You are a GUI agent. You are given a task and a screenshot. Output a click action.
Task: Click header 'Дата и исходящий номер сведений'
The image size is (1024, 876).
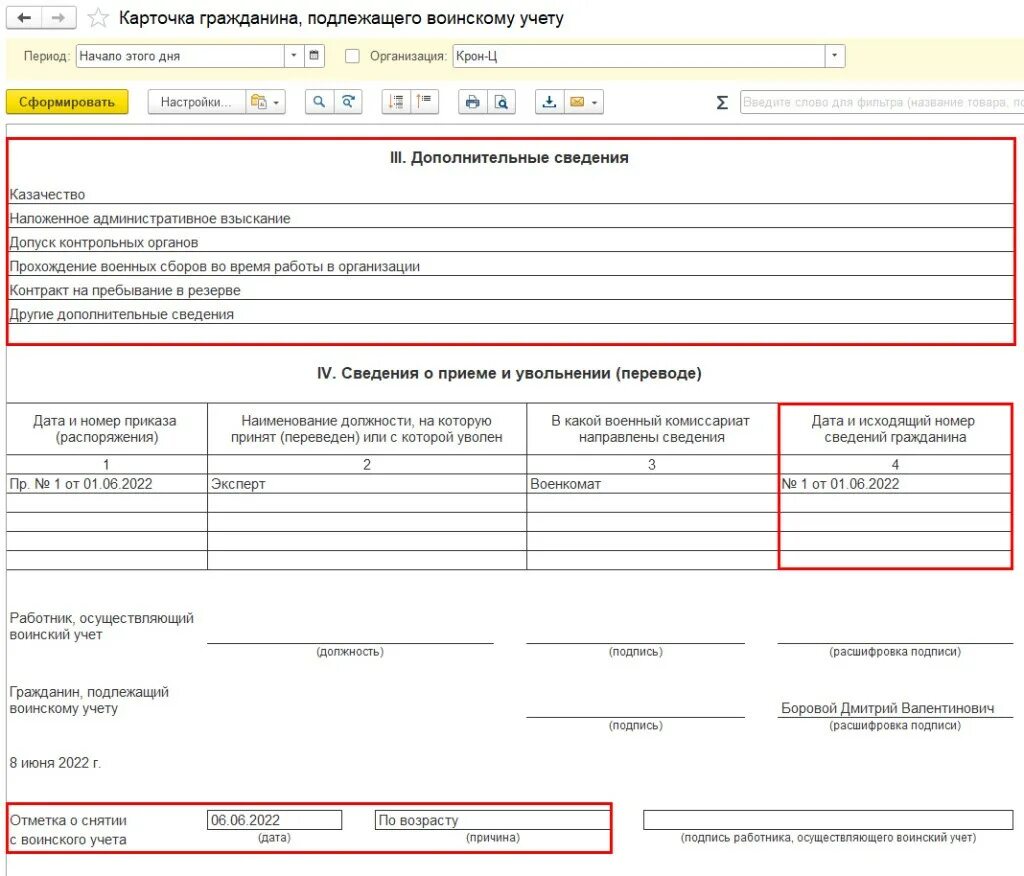pos(895,429)
